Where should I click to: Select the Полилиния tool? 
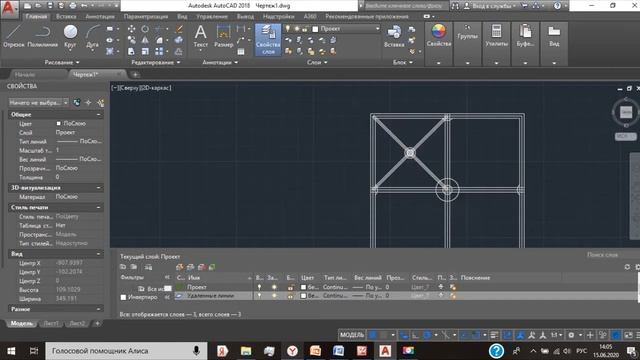42,36
